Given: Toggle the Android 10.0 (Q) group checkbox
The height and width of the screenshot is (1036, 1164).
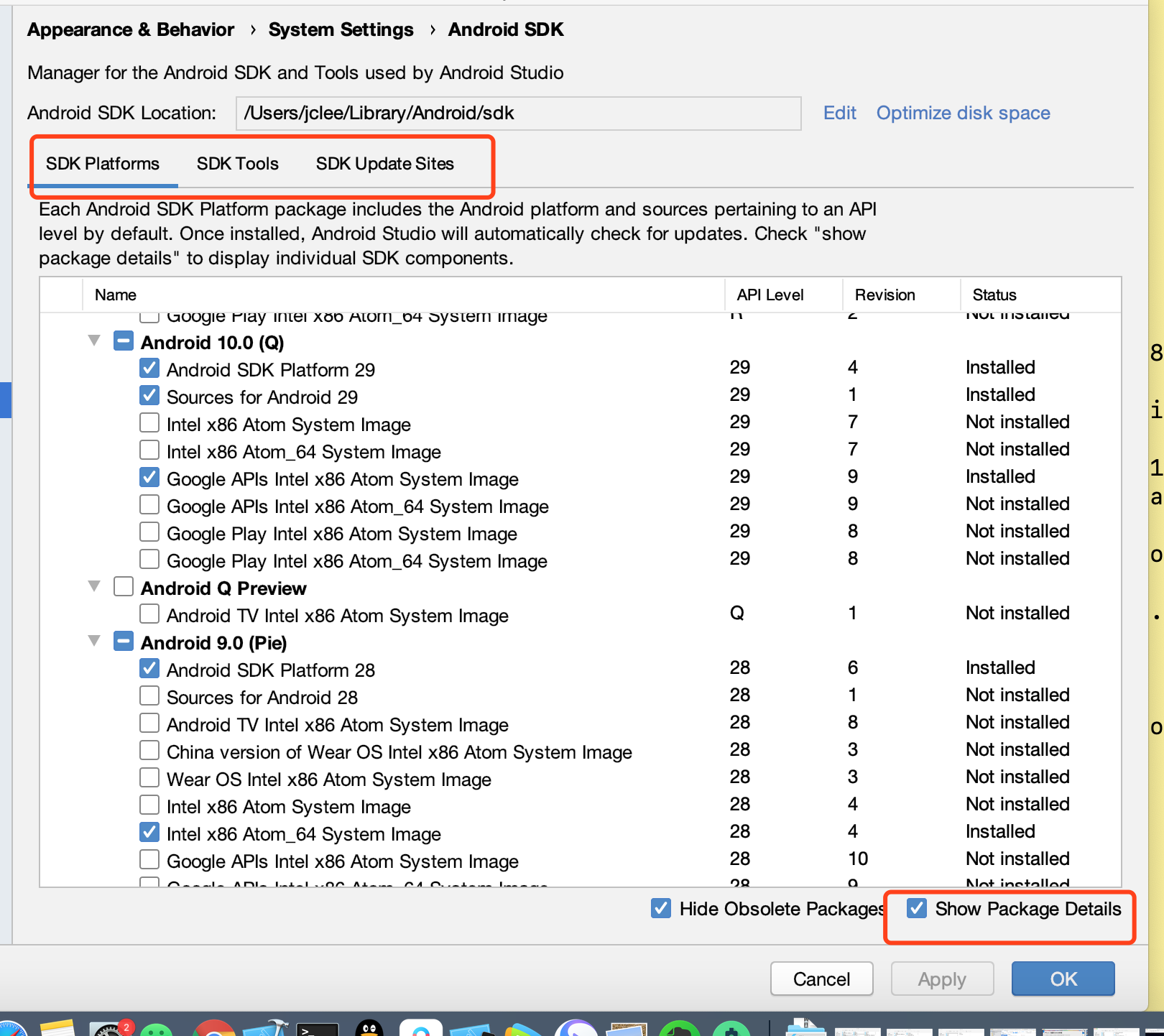Looking at the screenshot, I should pos(124,341).
